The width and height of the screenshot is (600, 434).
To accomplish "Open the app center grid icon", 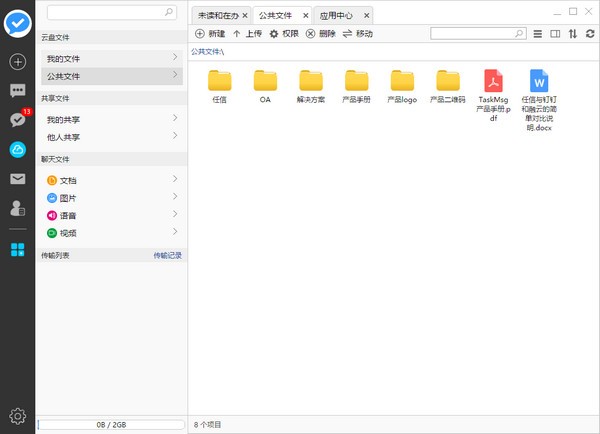I will click(x=17, y=249).
